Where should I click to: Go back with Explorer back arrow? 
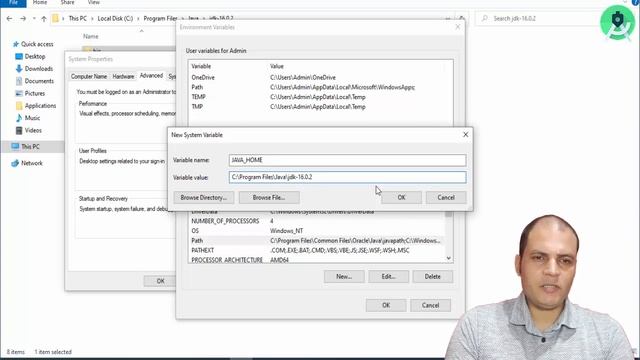[9, 18]
